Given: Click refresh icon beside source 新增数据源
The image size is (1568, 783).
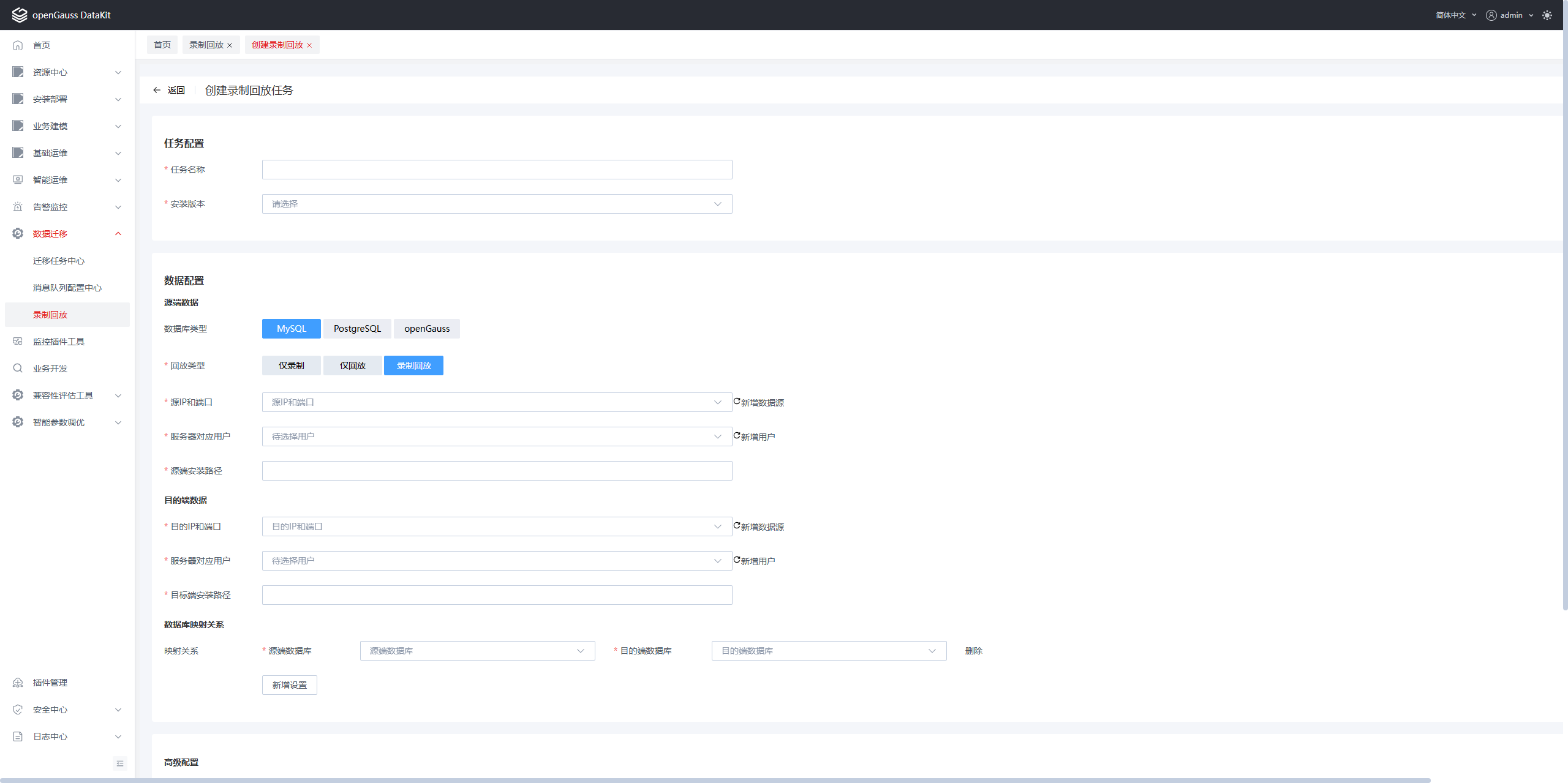Looking at the screenshot, I should [737, 402].
